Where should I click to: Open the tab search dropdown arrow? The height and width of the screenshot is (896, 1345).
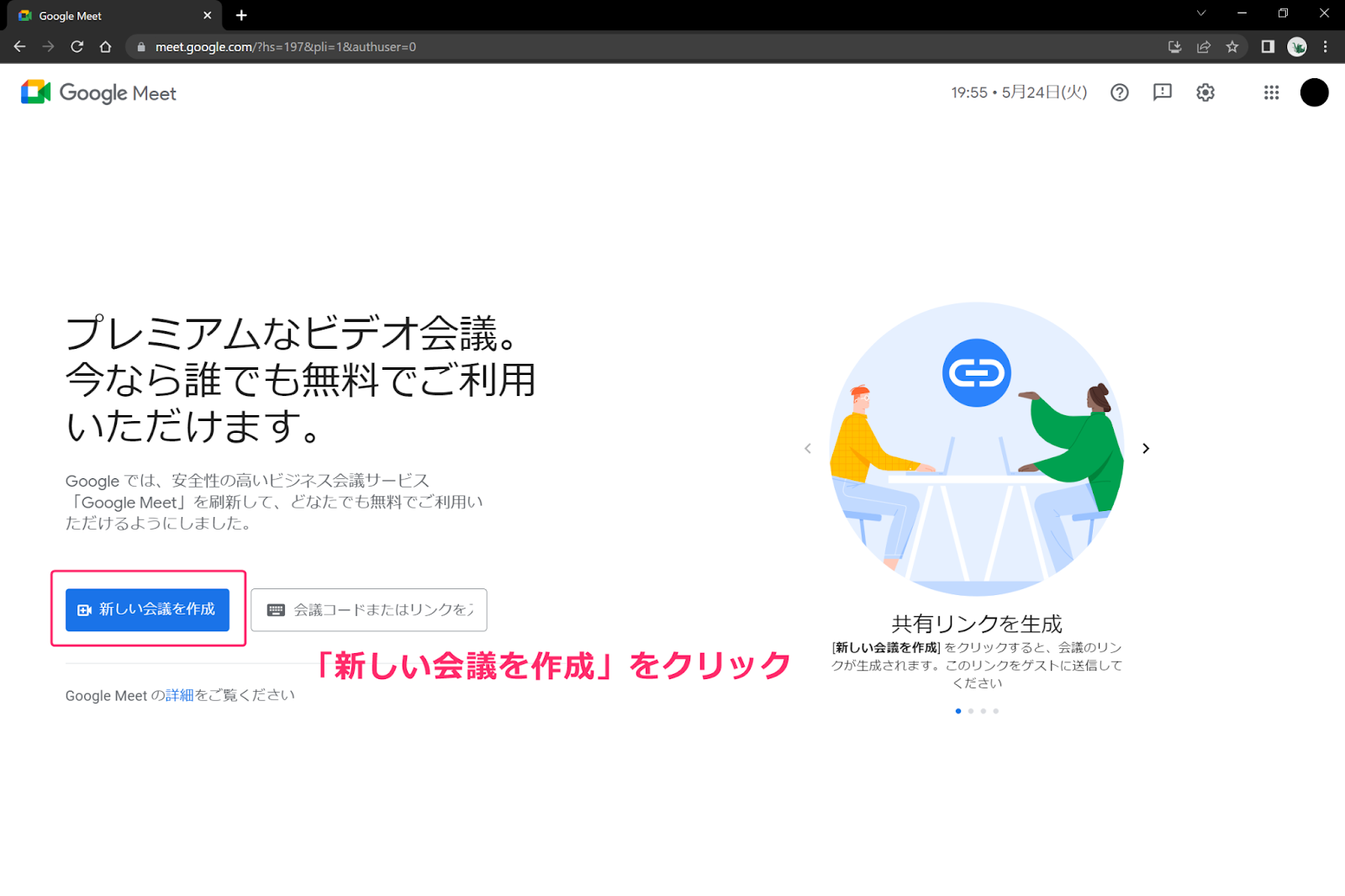pyautogui.click(x=1201, y=13)
